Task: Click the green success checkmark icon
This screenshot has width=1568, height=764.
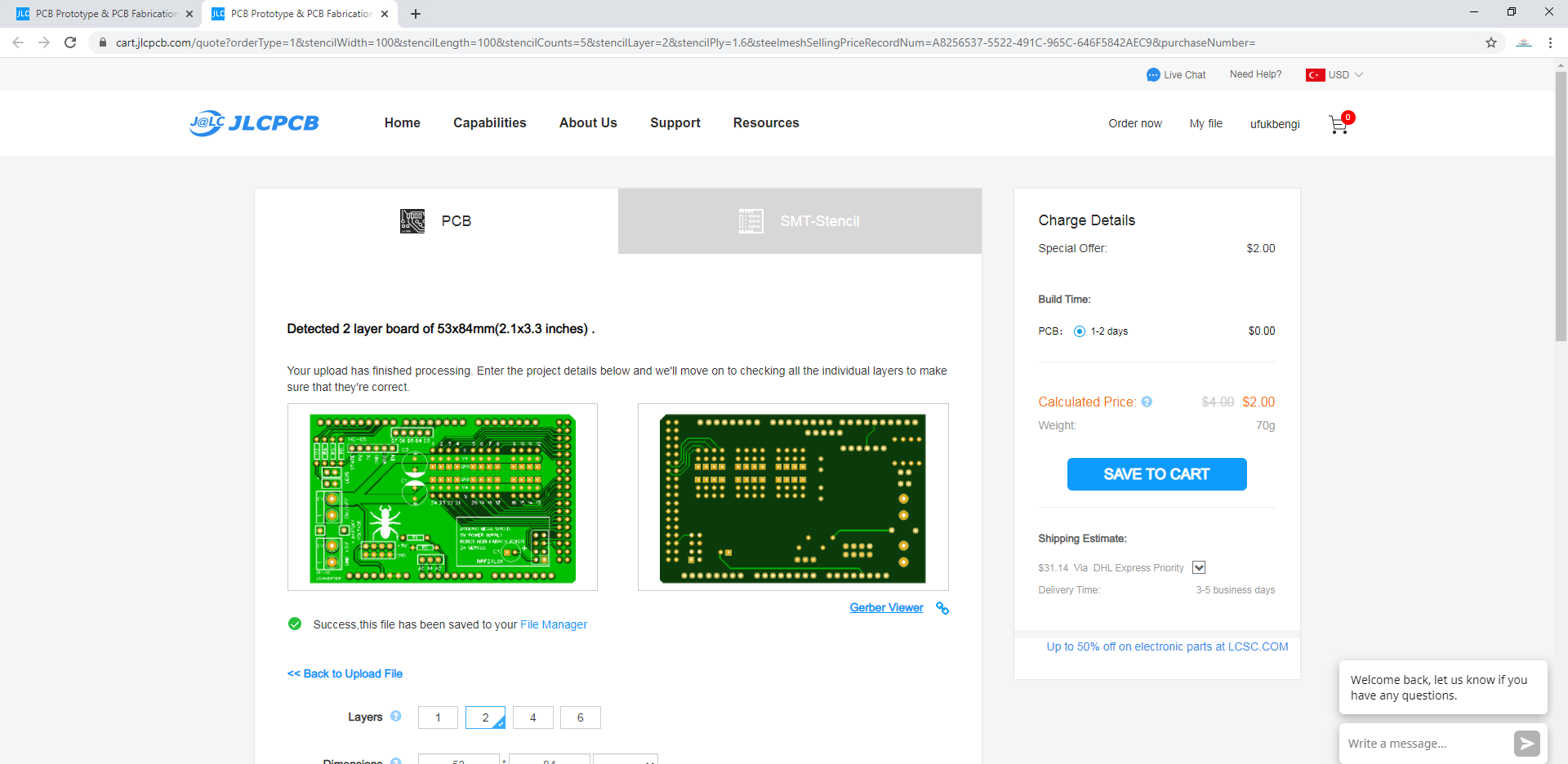Action: tap(295, 624)
